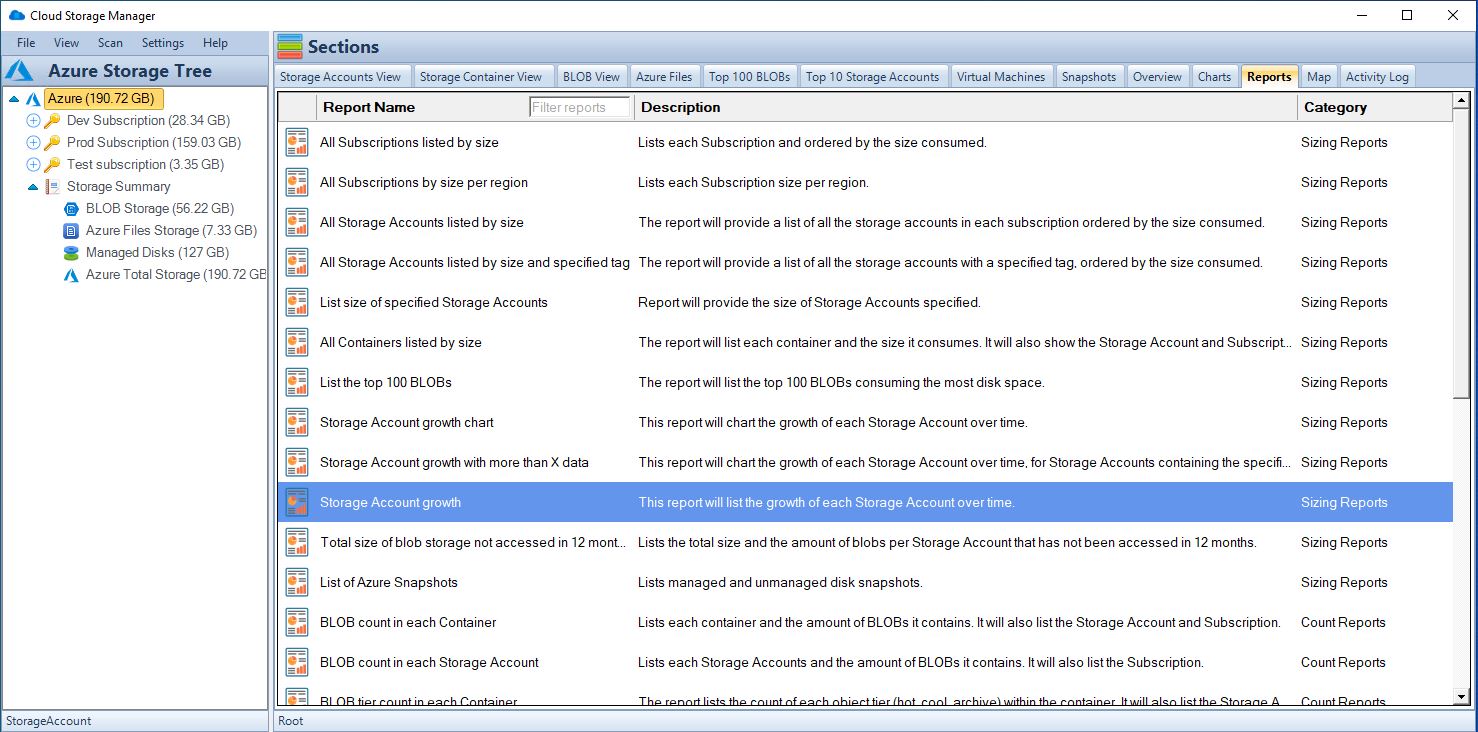Click the Storage Summary node icon
Screen dimensions: 1478x732
[x=52, y=186]
